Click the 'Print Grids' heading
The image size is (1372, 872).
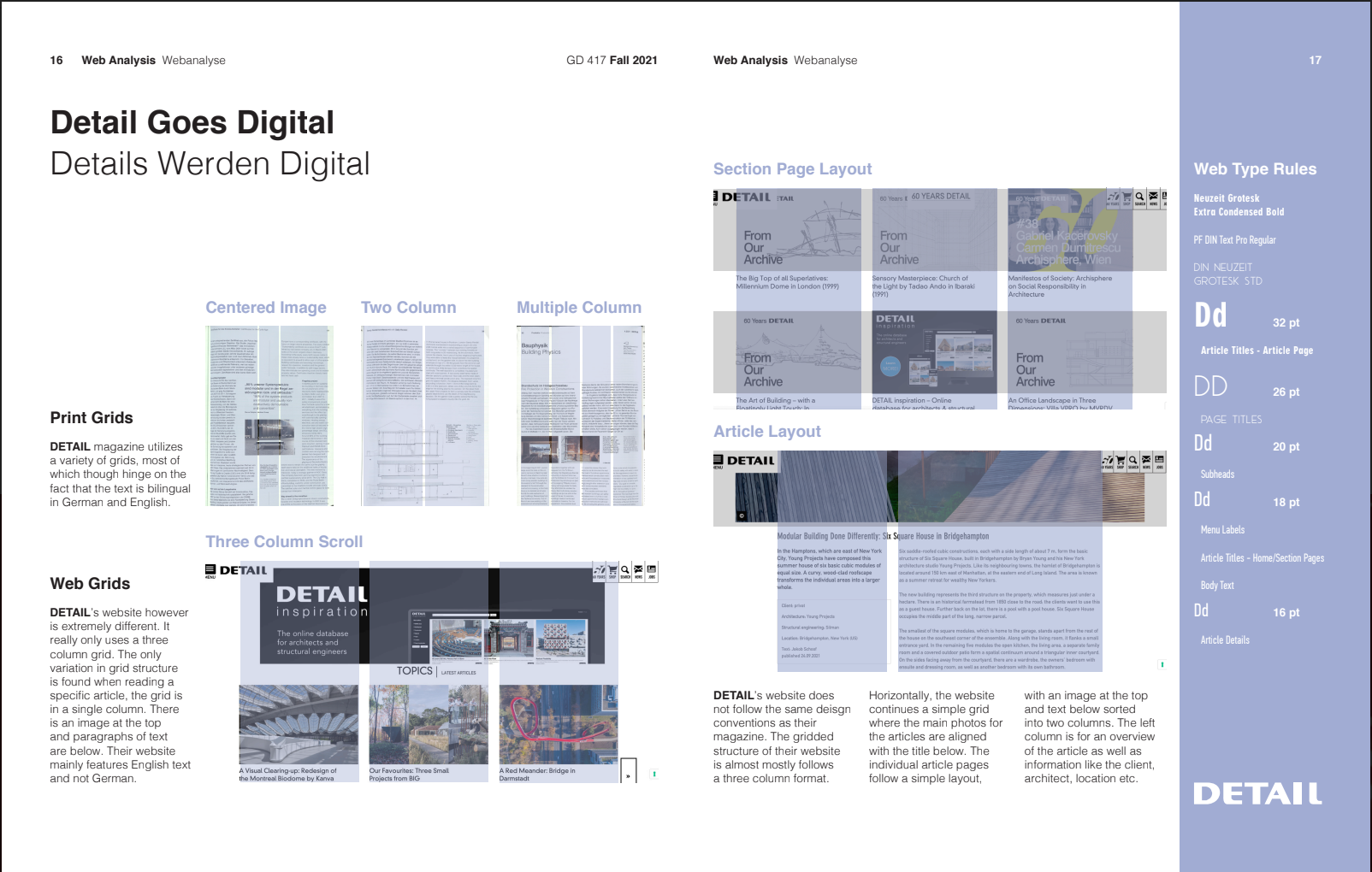point(92,418)
